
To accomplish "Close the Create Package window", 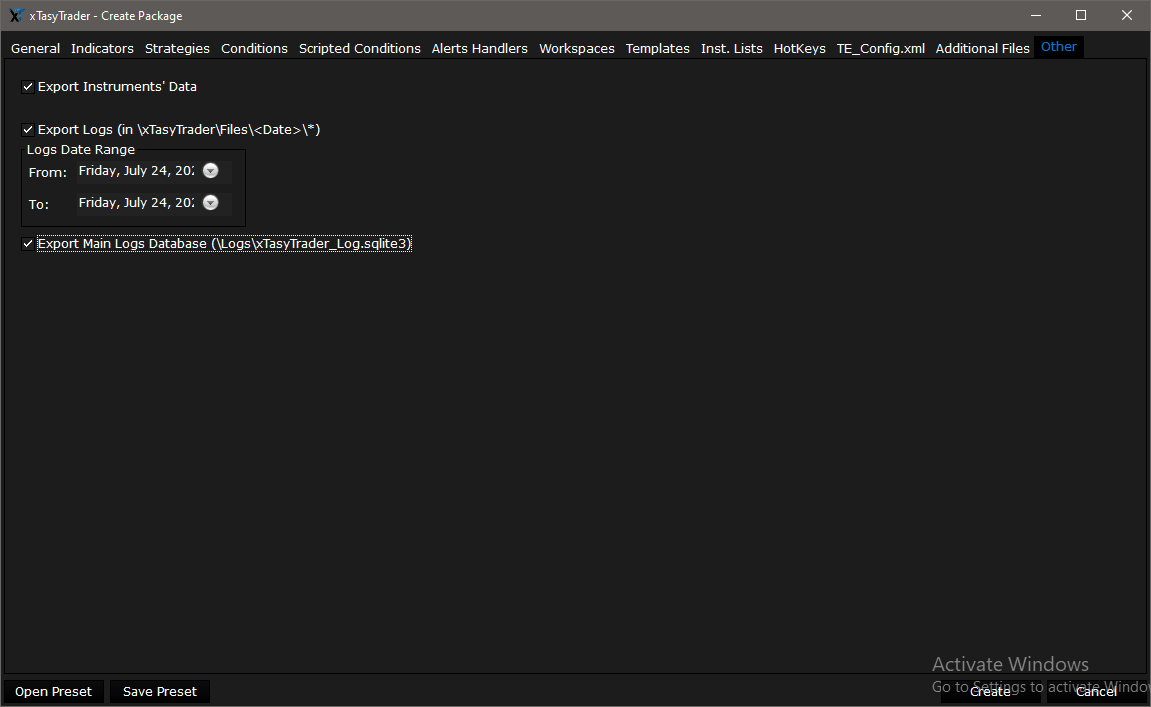I will tap(1127, 15).
